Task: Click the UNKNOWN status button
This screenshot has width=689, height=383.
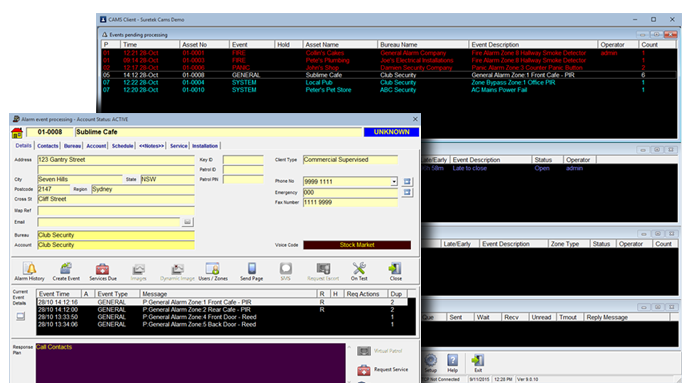Action: coord(391,132)
